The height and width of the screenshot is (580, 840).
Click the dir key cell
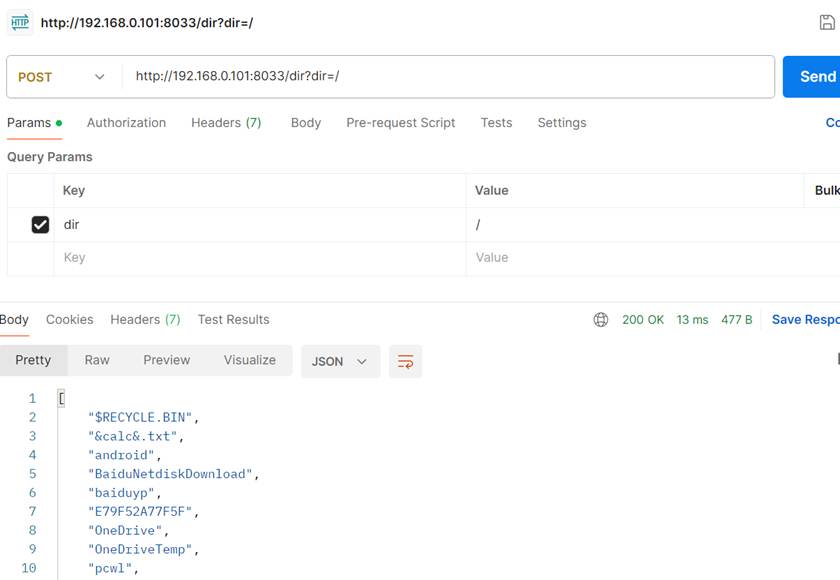coord(260,224)
